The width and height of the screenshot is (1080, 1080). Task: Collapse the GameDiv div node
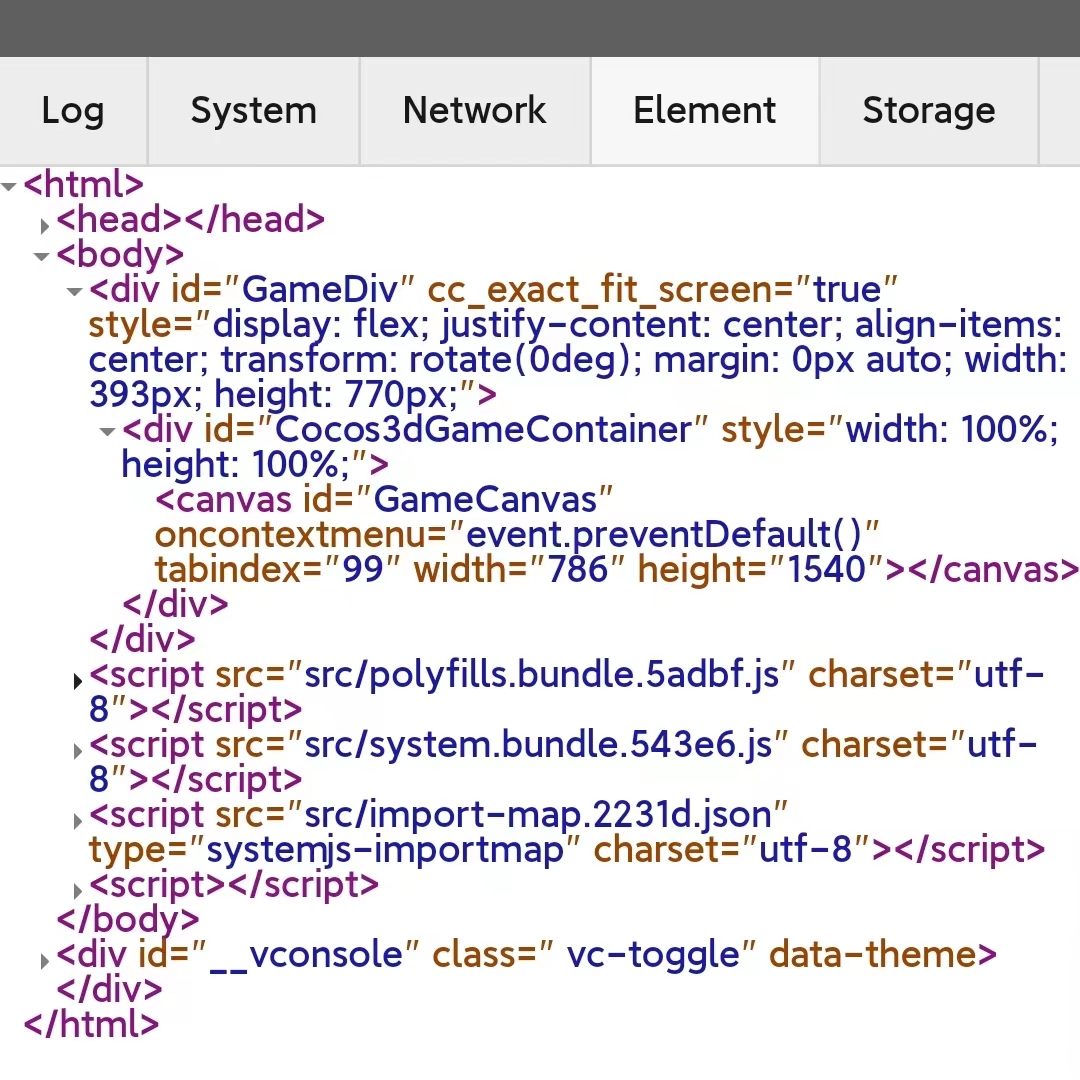(x=75, y=292)
